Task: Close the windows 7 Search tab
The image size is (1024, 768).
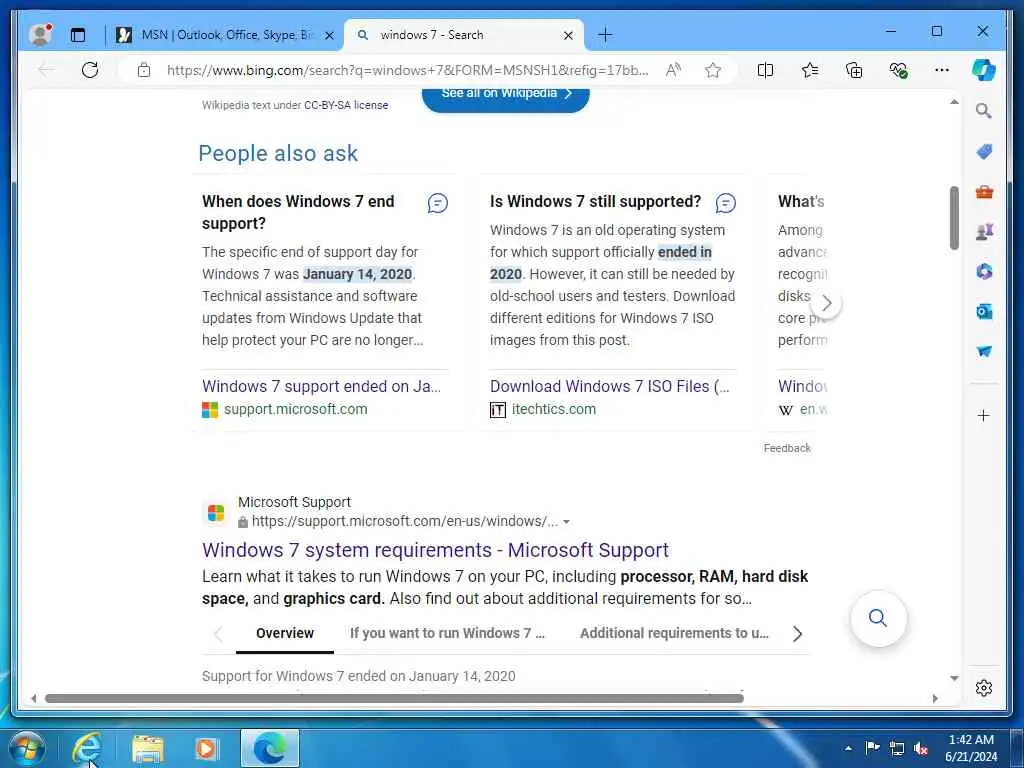Action: point(568,35)
